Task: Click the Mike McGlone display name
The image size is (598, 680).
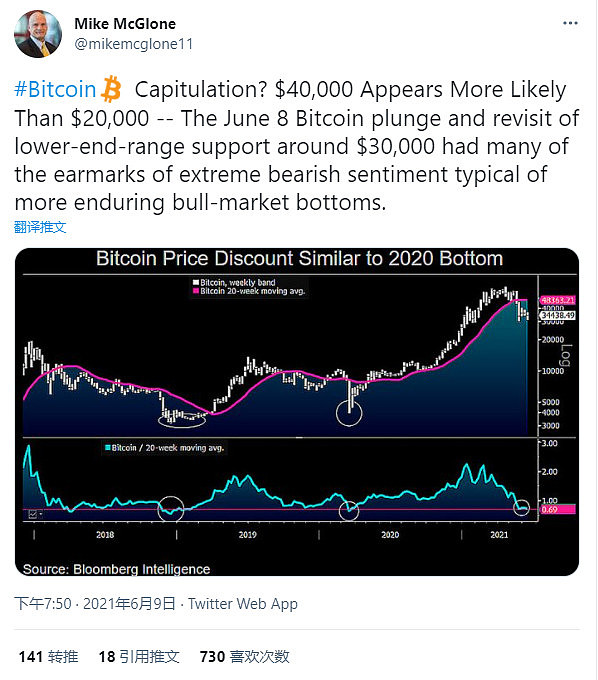Action: point(125,24)
